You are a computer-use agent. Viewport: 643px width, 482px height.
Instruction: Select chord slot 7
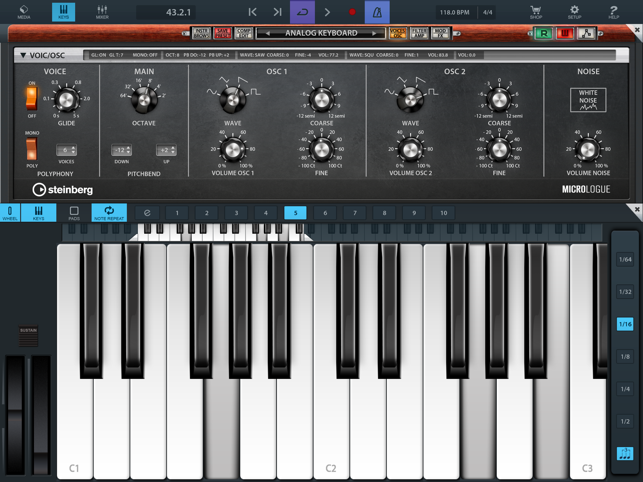(354, 213)
